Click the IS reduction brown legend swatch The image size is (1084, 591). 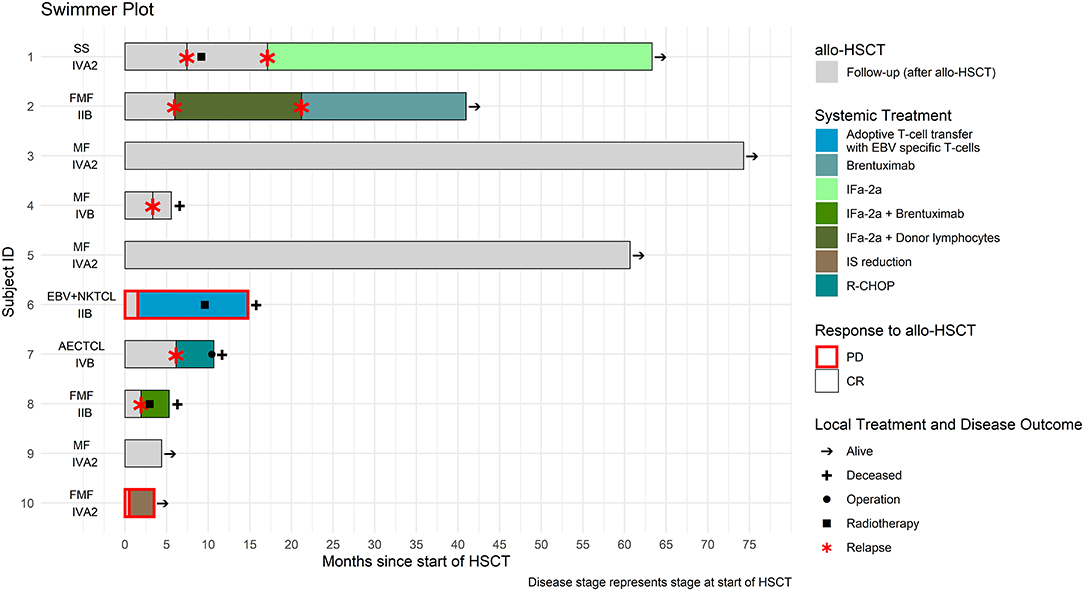(x=826, y=262)
